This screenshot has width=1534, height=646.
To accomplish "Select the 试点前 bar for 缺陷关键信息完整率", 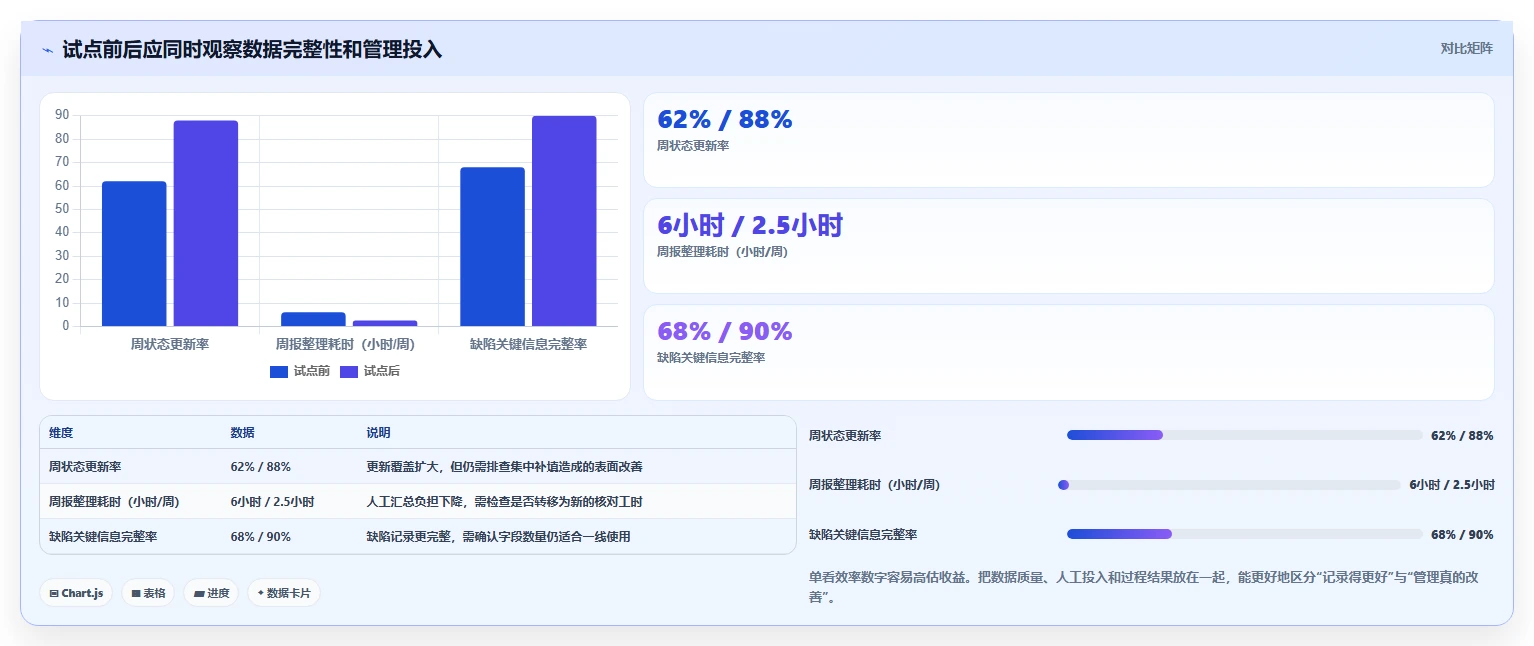I will click(x=492, y=247).
